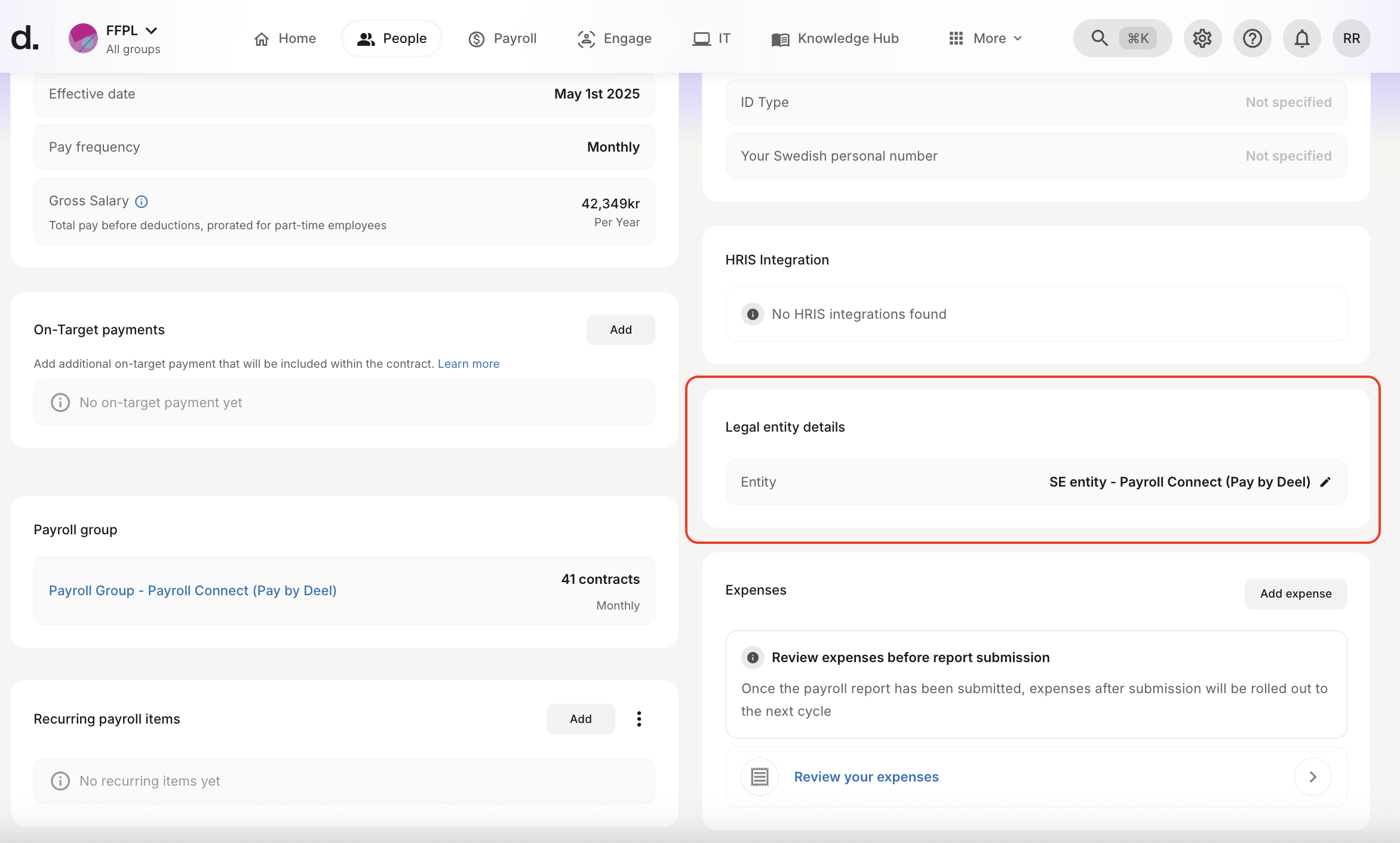Expand the FFPL organization switcher chevron

[152, 30]
